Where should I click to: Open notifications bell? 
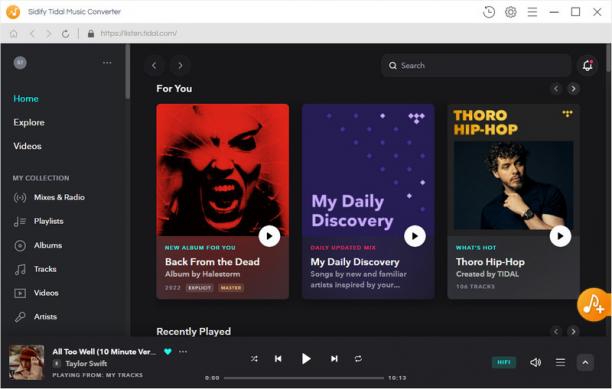[x=587, y=66]
